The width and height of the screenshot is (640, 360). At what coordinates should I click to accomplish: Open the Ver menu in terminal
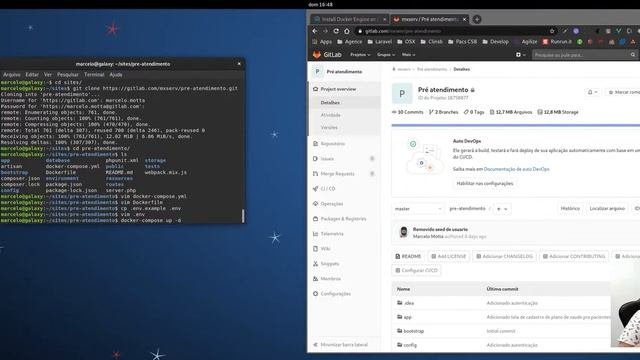click(48, 75)
